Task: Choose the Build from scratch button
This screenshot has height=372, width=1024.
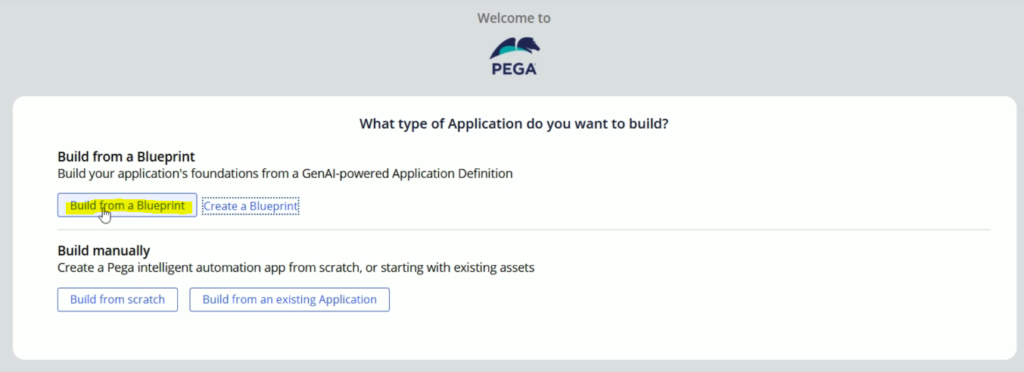Action: pyautogui.click(x=118, y=300)
